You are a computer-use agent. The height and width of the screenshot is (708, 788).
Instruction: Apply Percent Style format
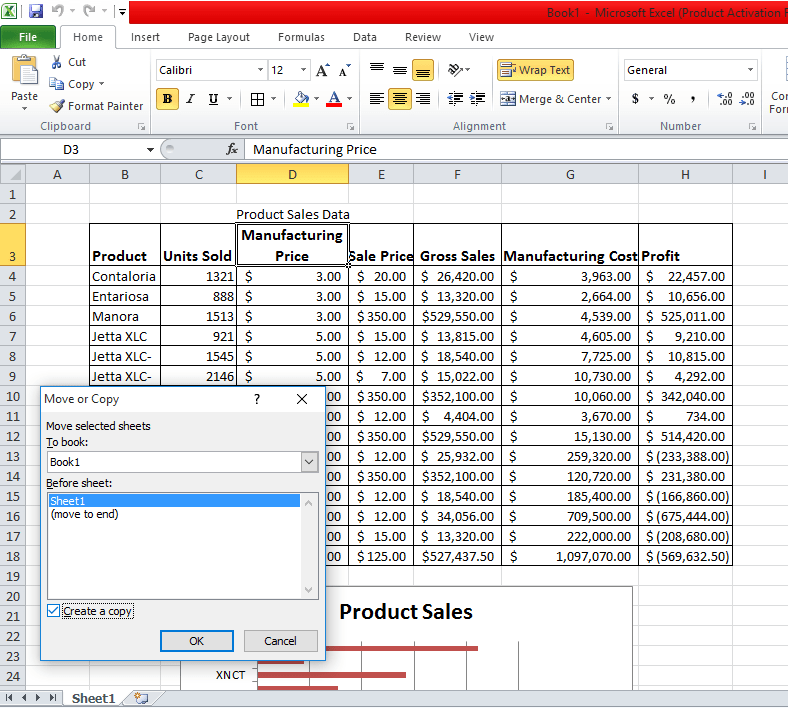[x=669, y=99]
